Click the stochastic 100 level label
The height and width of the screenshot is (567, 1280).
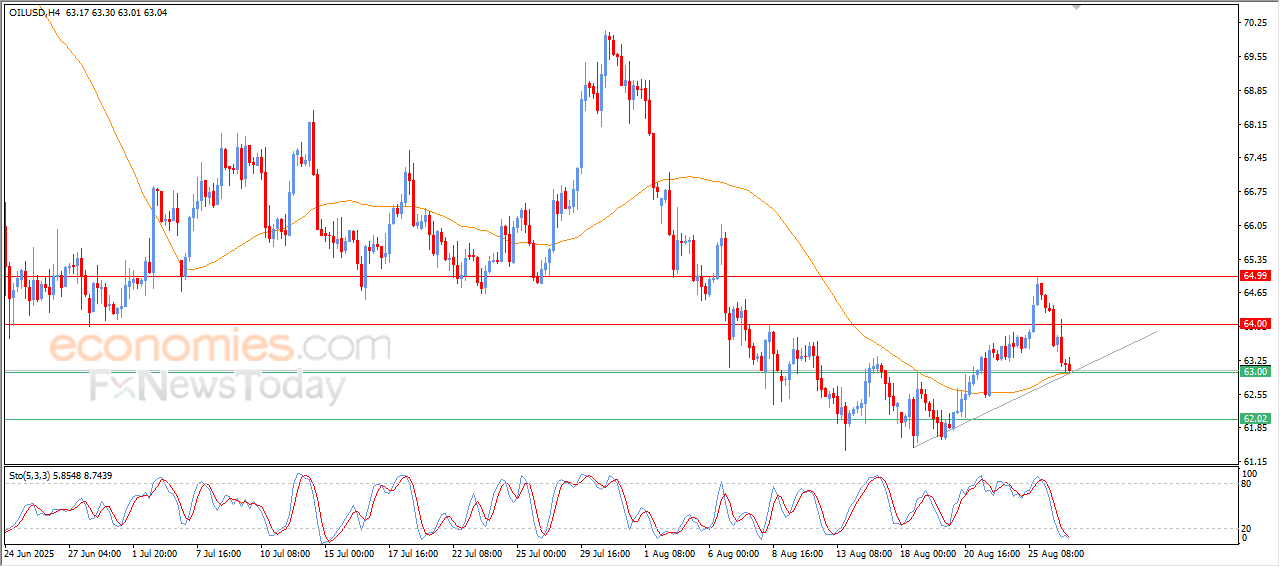click(1248, 472)
